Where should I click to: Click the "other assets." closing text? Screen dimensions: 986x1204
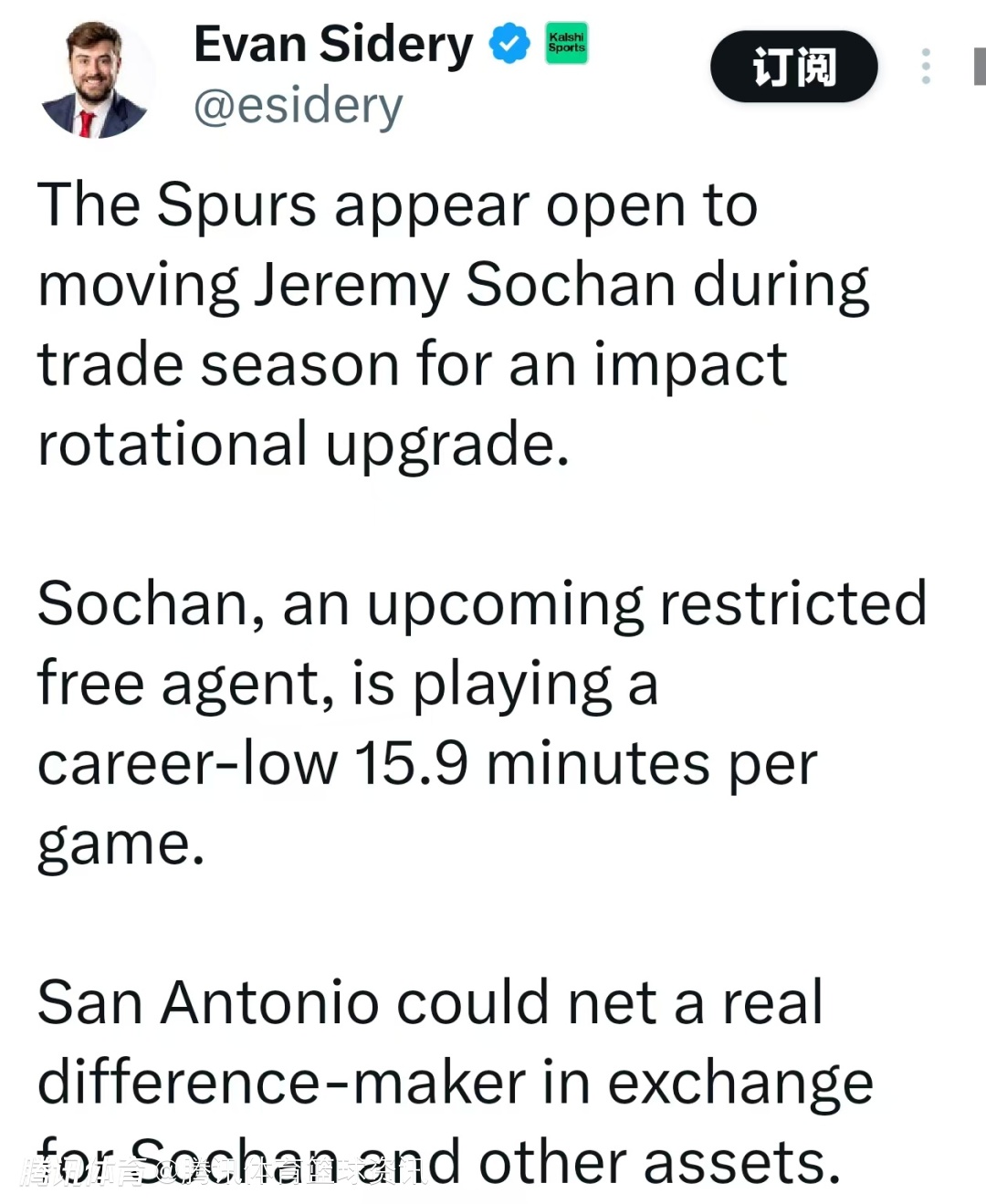coord(659,1163)
